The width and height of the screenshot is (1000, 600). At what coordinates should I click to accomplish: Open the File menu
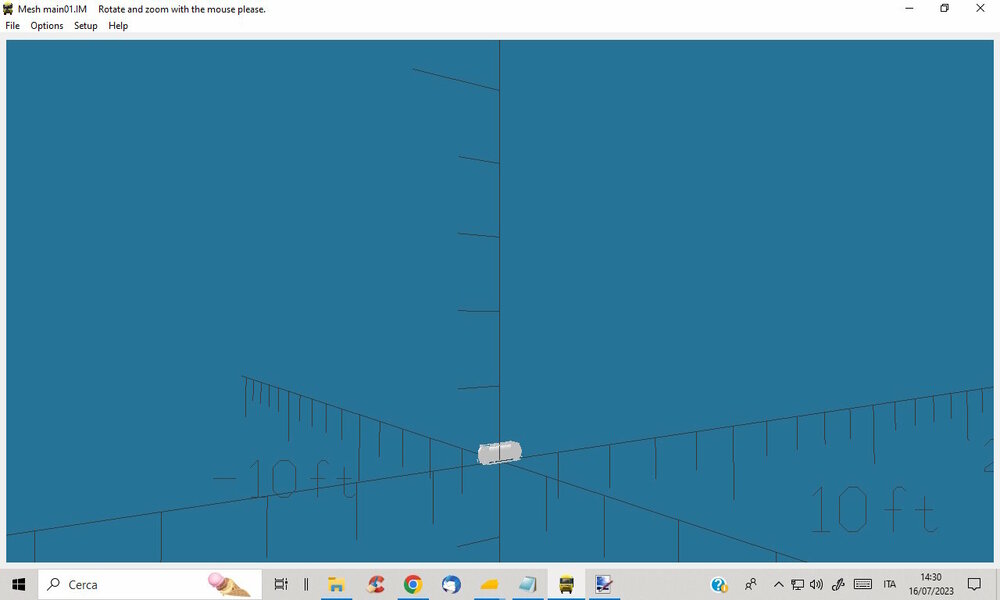[x=12, y=26]
